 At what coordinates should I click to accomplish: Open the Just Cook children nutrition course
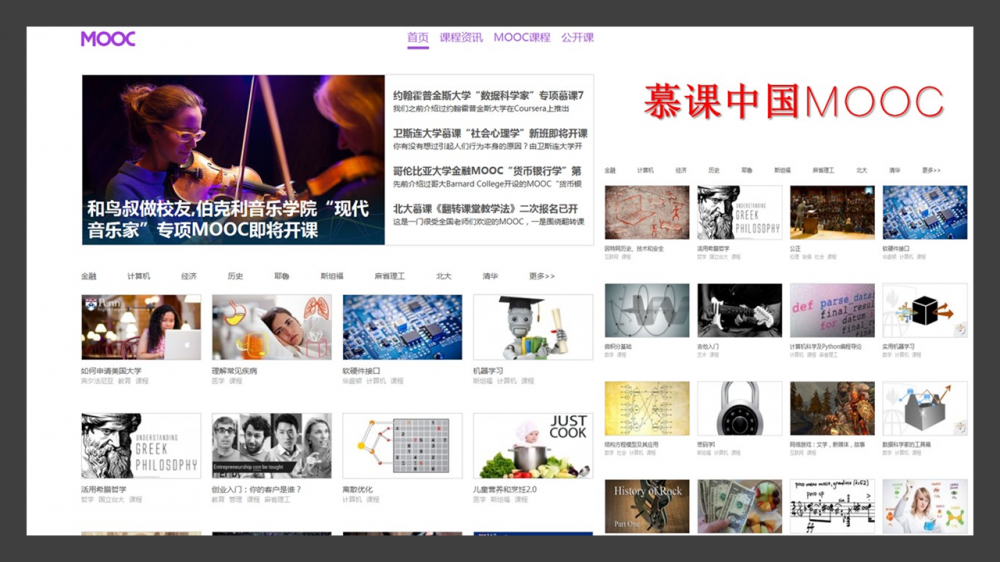(x=533, y=446)
